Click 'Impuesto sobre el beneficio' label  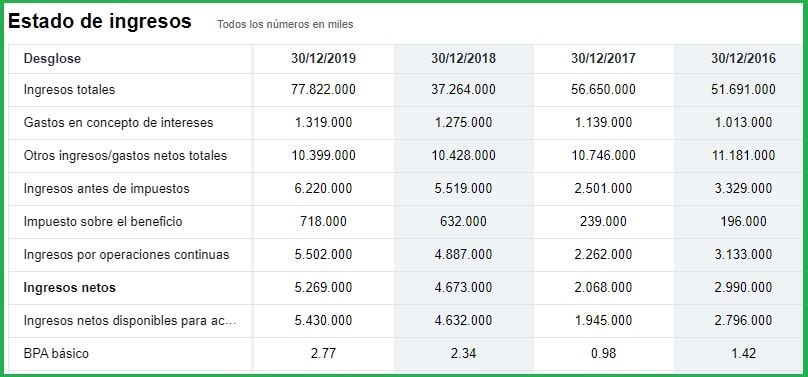103,221
